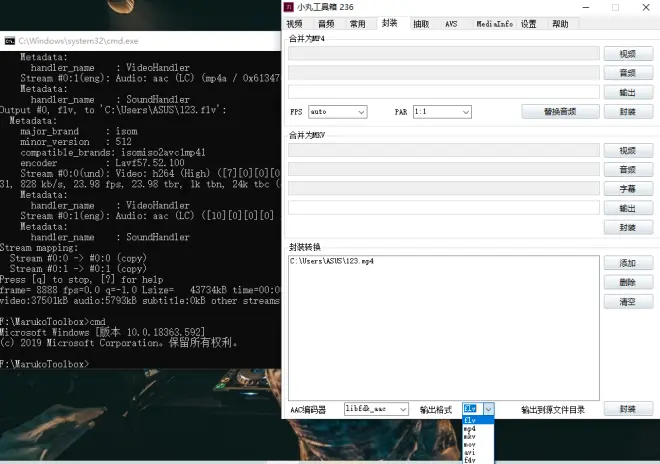Open the AAC编码器 libfdk_aac dropdown
This screenshot has height=464, width=660.
pyautogui.click(x=376, y=409)
